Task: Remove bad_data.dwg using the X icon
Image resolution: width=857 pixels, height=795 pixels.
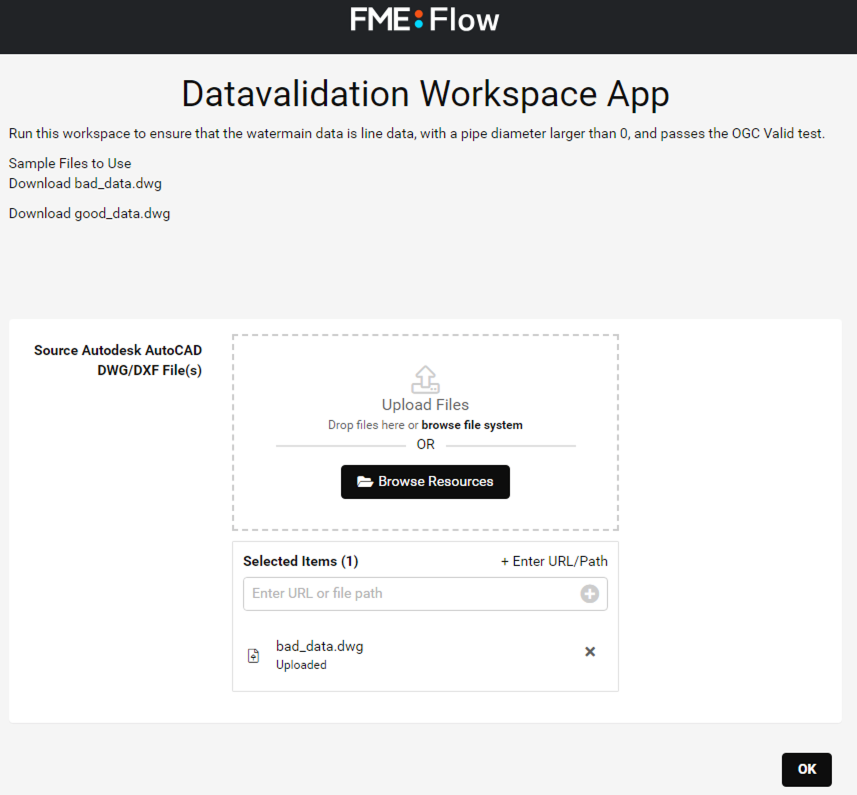Action: tap(589, 651)
